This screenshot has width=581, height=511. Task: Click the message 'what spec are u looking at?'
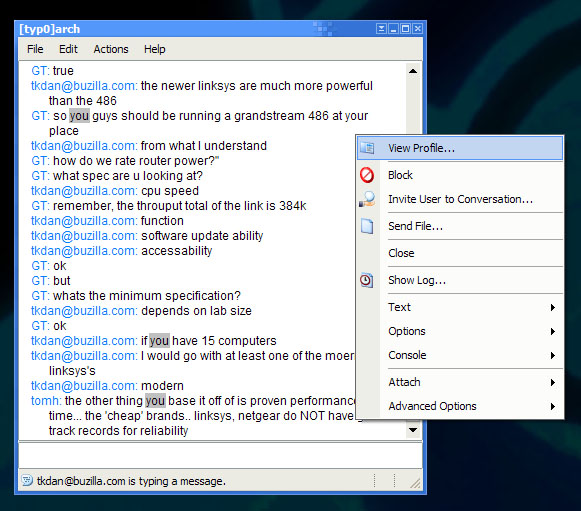point(128,176)
